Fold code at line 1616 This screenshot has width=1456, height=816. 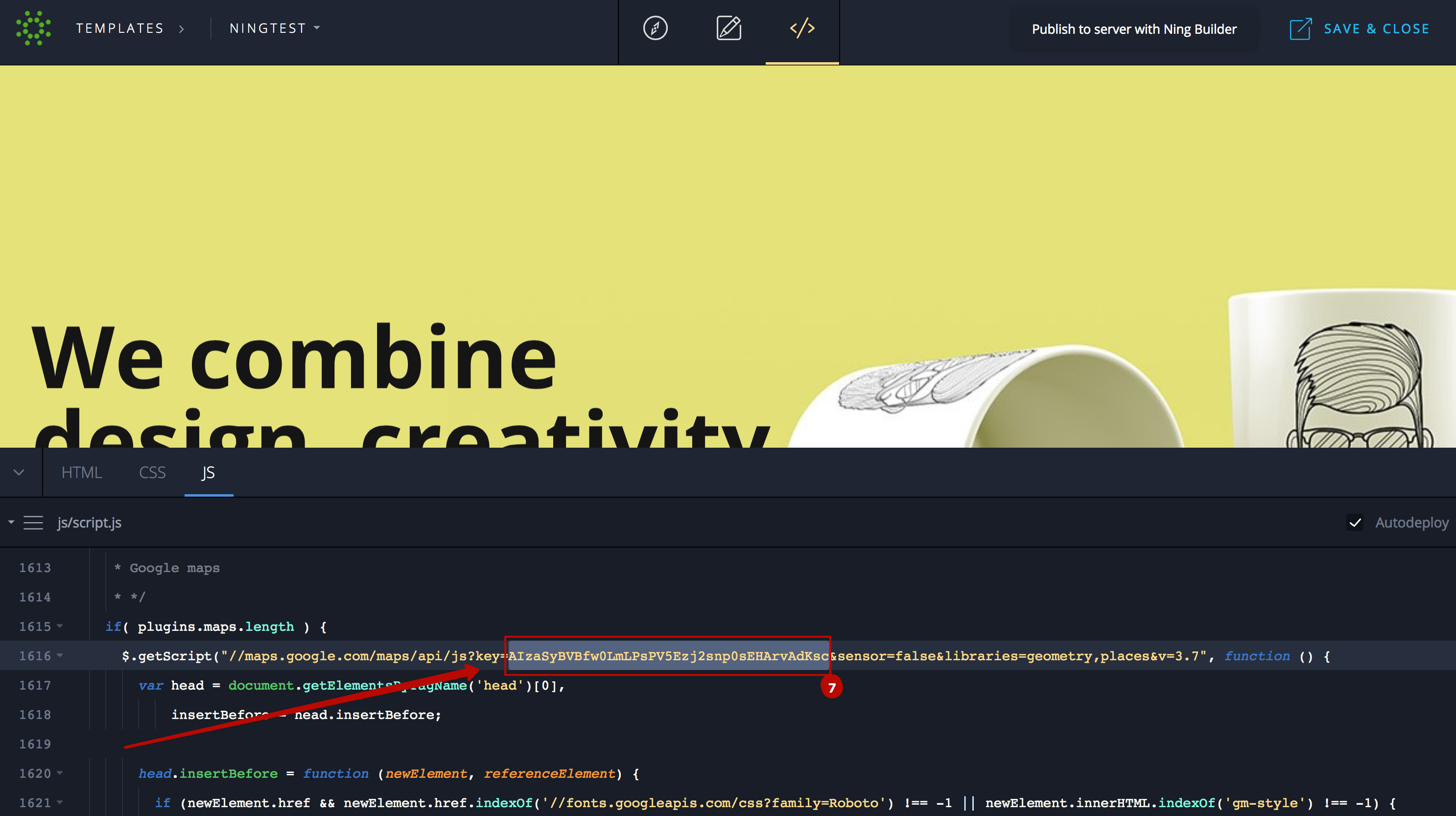pos(60,655)
